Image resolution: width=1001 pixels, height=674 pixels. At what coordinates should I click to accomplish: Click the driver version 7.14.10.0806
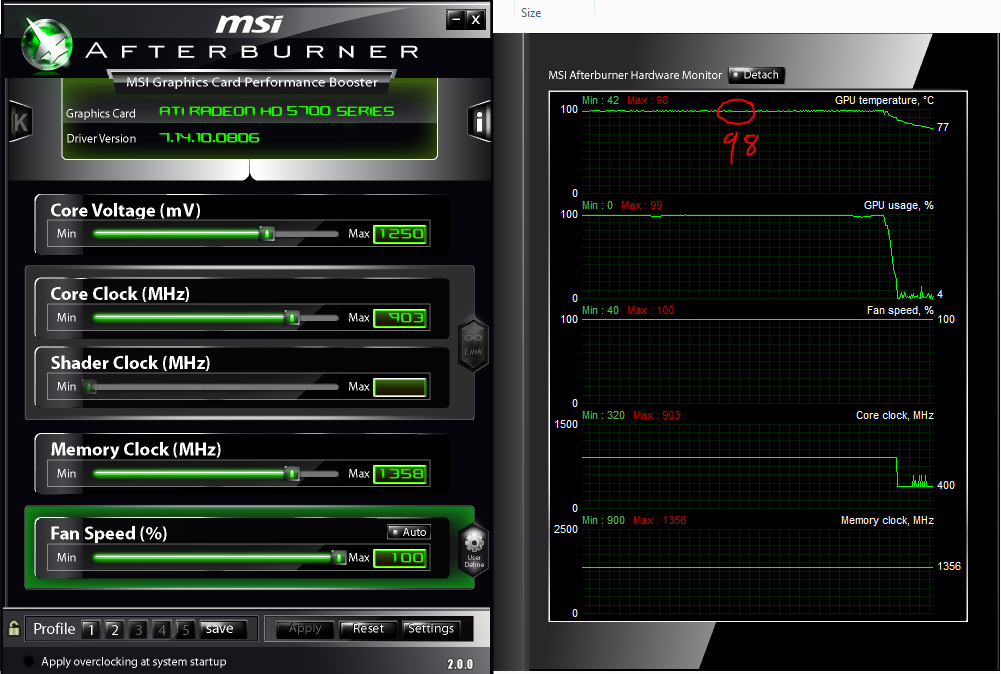tap(209, 138)
